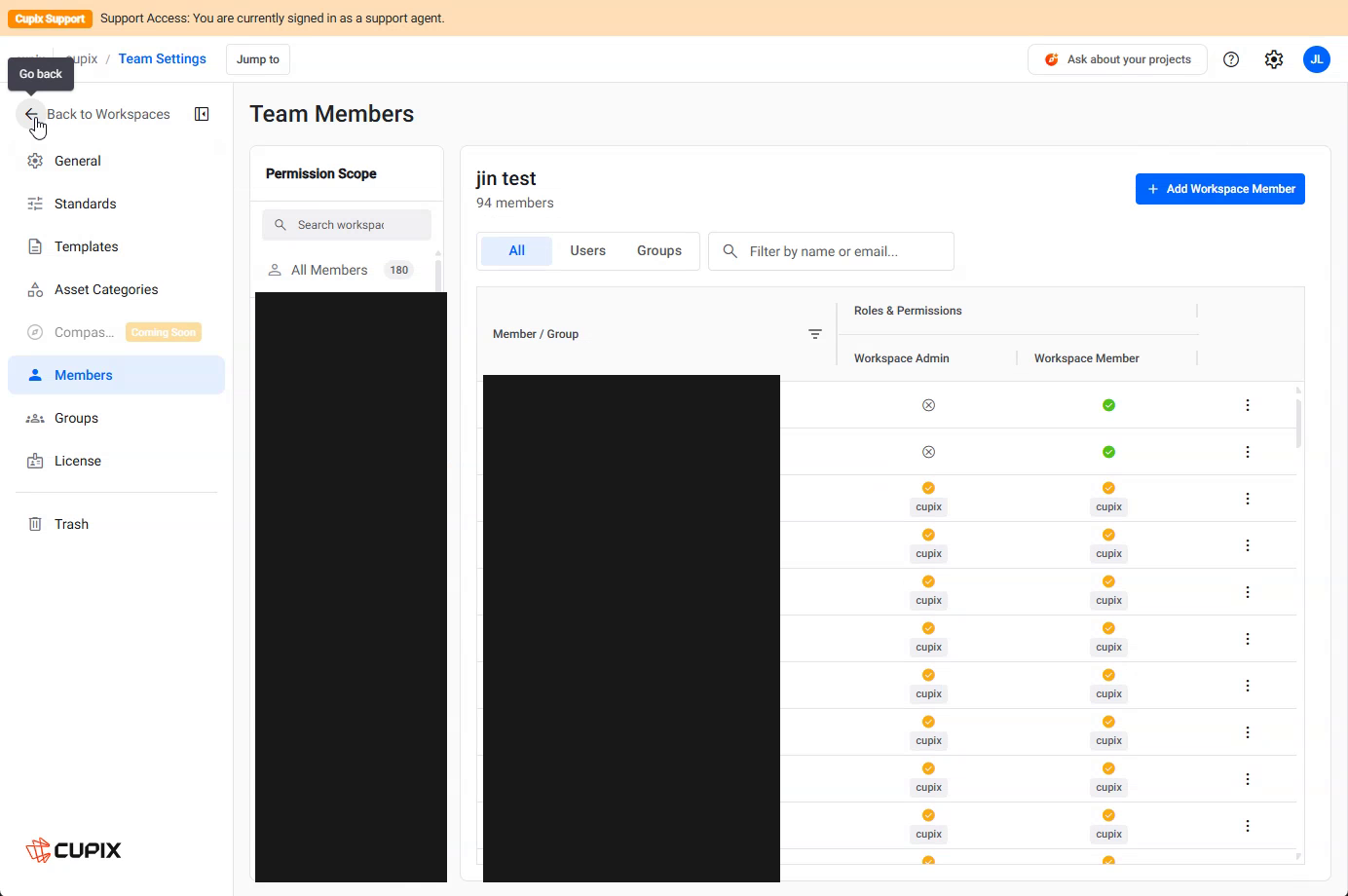Select the All tab
The width and height of the screenshot is (1348, 896).
click(x=516, y=251)
